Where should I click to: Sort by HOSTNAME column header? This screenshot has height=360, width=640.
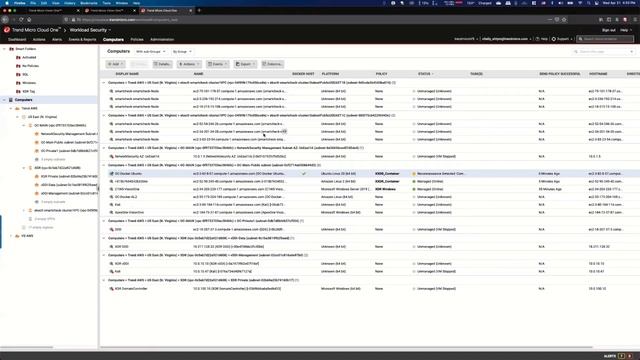click(x=598, y=74)
